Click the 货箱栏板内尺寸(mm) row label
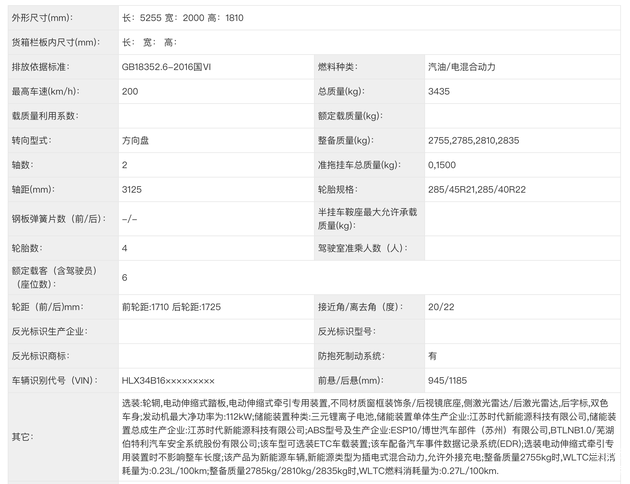This screenshot has height=484, width=630. 55,42
